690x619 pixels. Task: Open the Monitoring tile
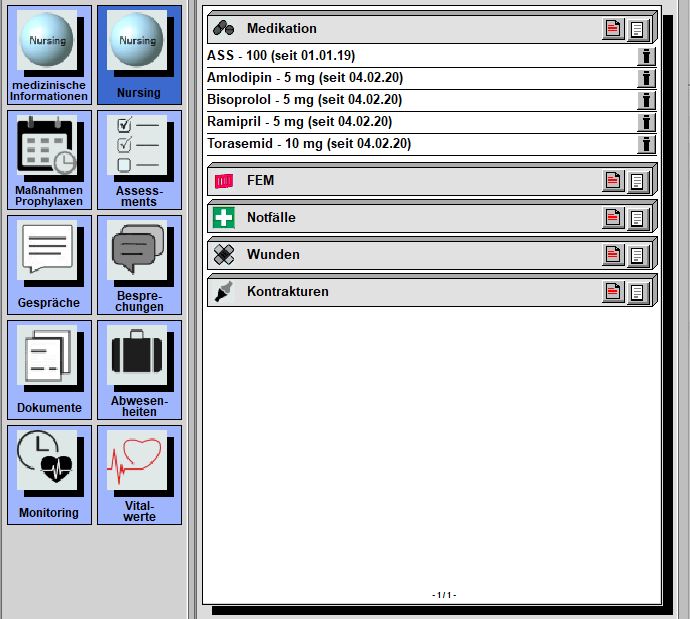coord(49,475)
